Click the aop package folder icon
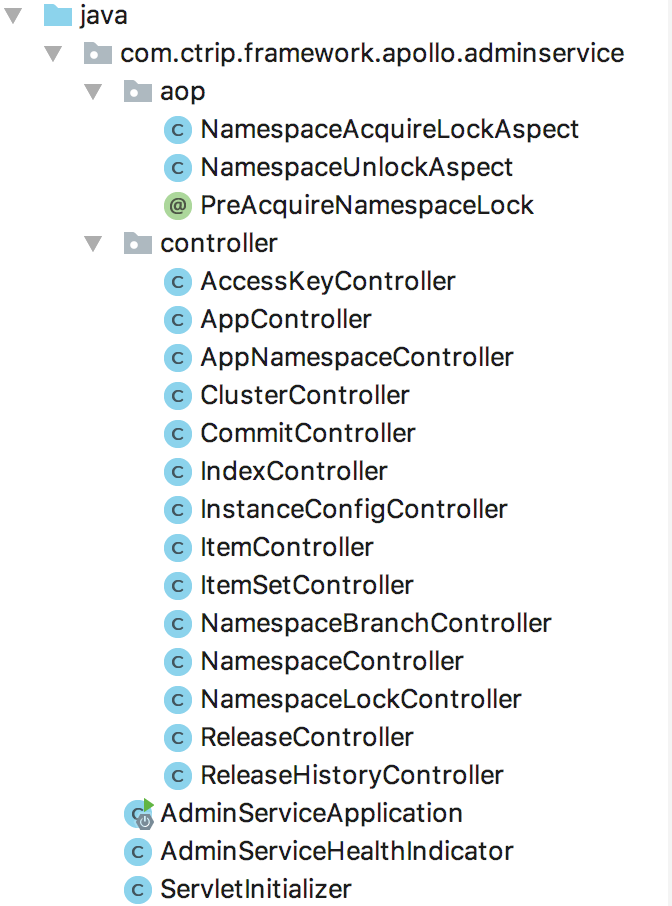 (x=137, y=91)
